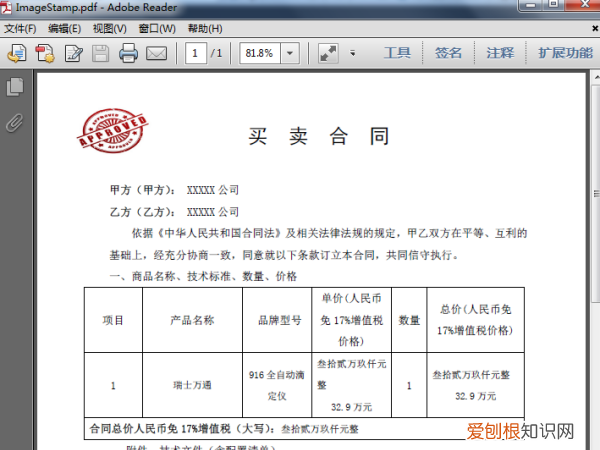The height and width of the screenshot is (450, 600).
Task: Click the 单价(人民币免17%增值税价格) header
Action: pos(351,320)
